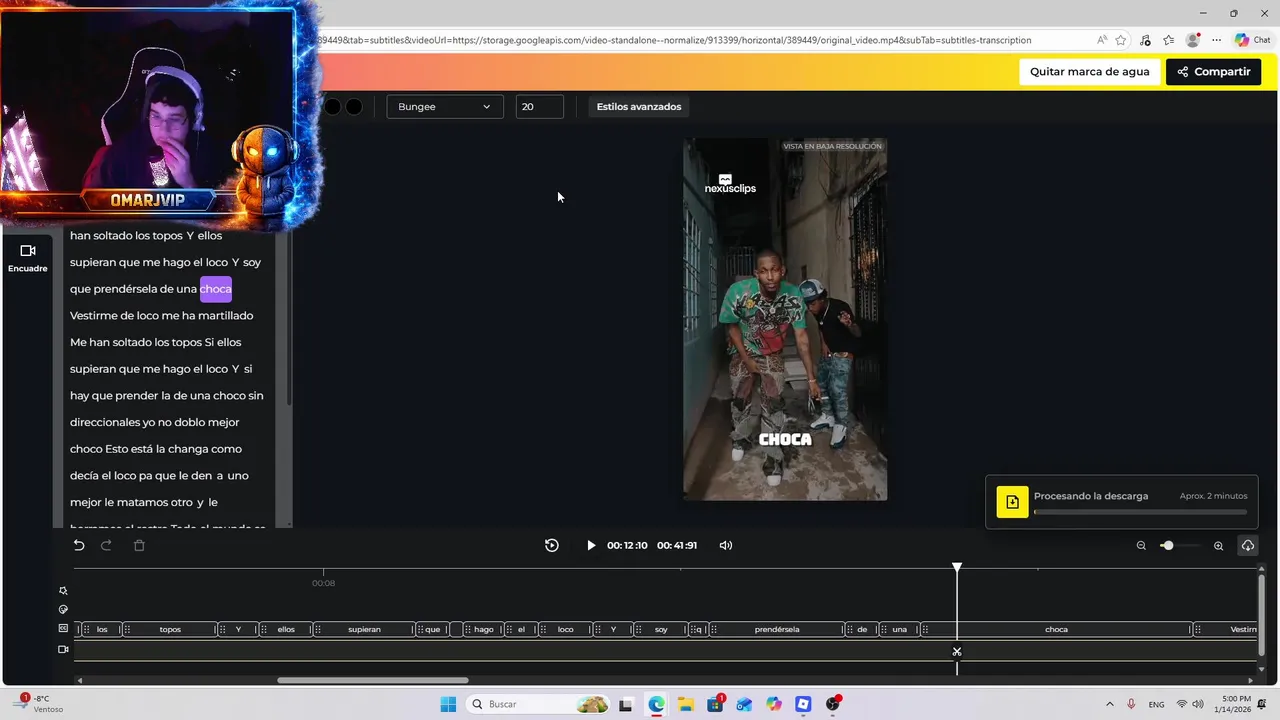This screenshot has height=720, width=1280.
Task: Click transcript word prendérsela
Action: coord(125,289)
